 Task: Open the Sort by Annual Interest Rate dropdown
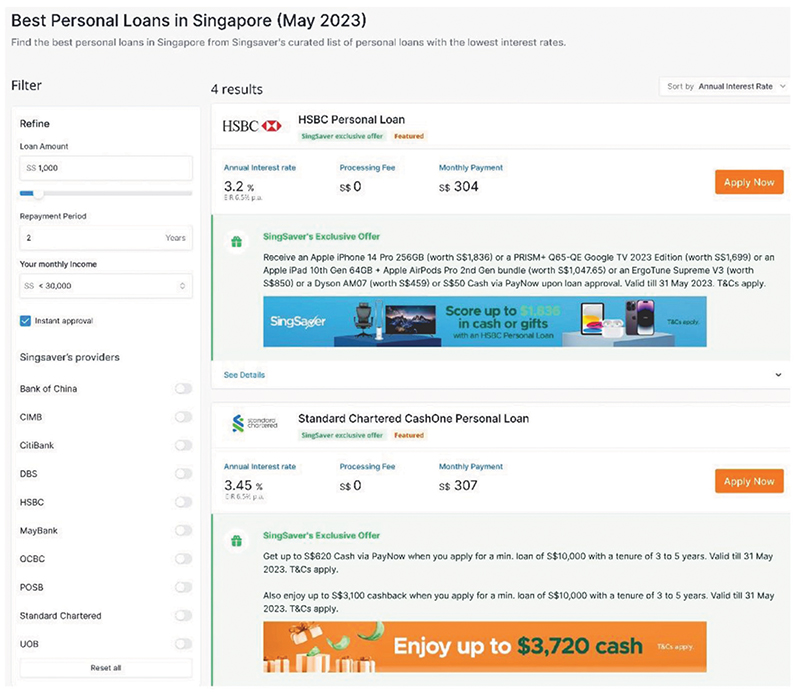(725, 87)
